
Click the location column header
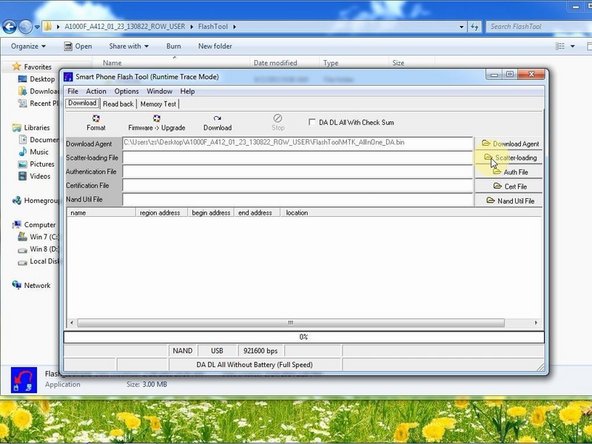[x=411, y=213]
